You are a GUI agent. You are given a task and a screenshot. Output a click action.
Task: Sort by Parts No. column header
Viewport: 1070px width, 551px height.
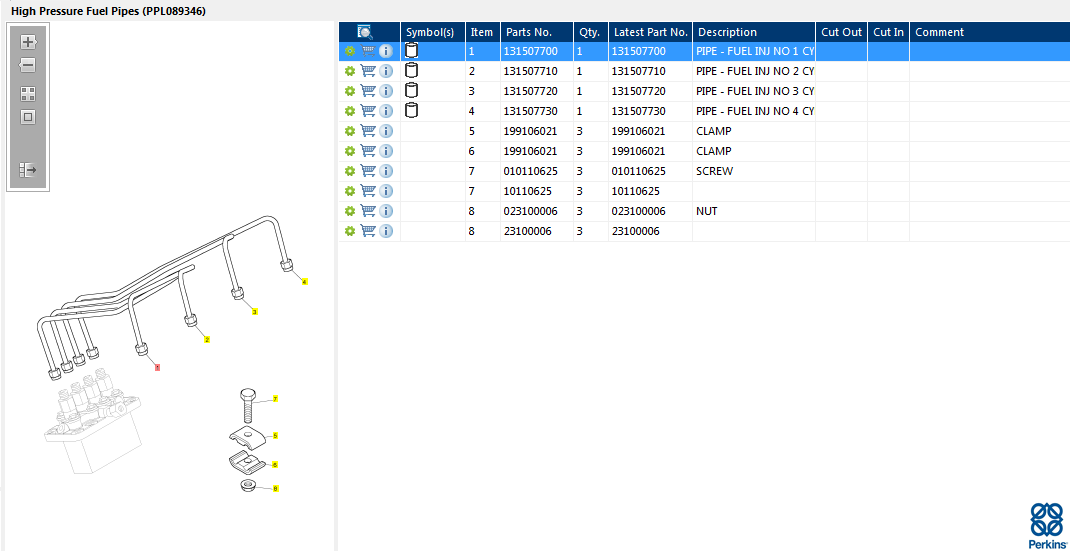(x=536, y=32)
